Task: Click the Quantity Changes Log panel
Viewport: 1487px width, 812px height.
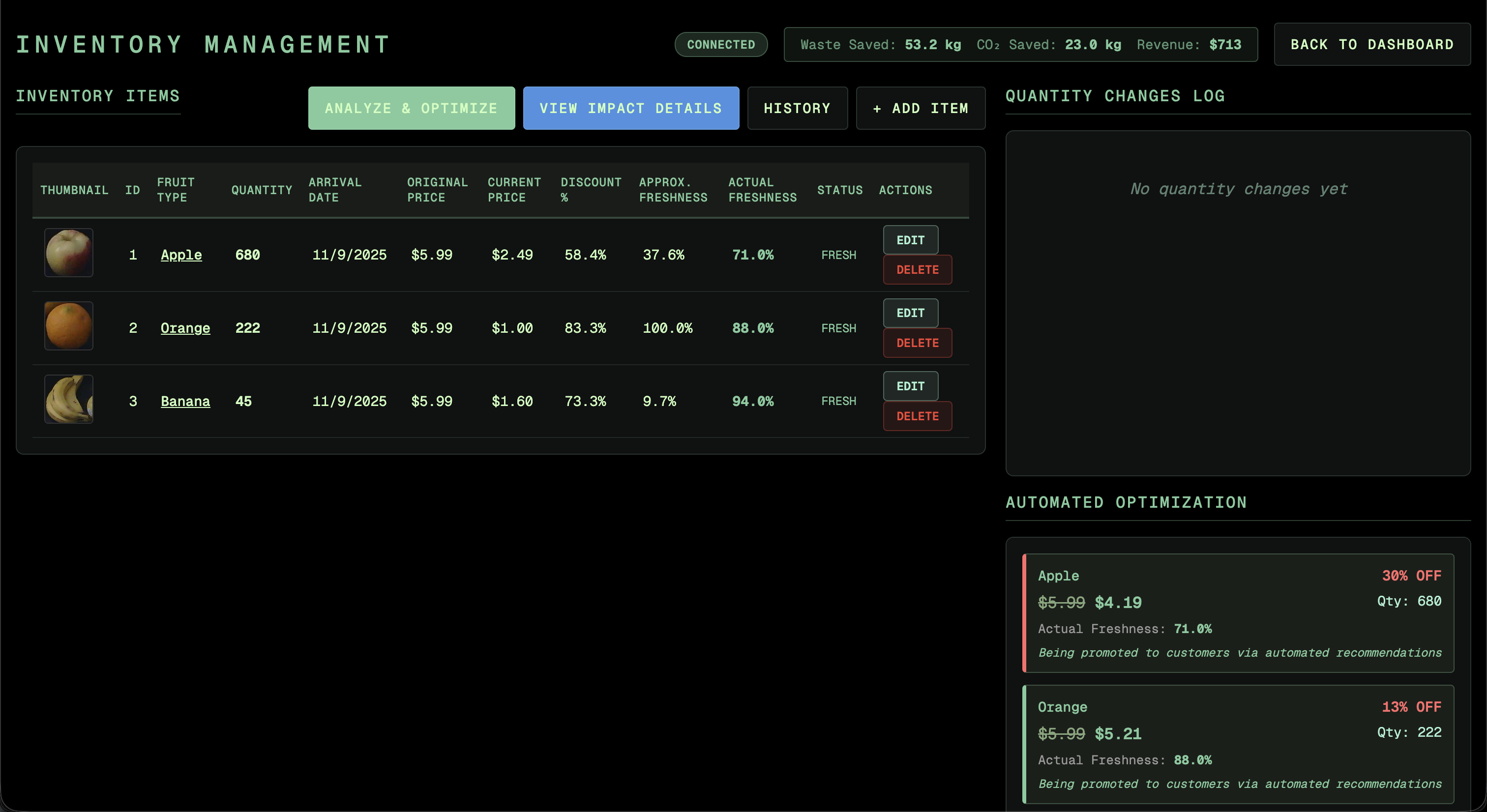Action: (x=1239, y=304)
